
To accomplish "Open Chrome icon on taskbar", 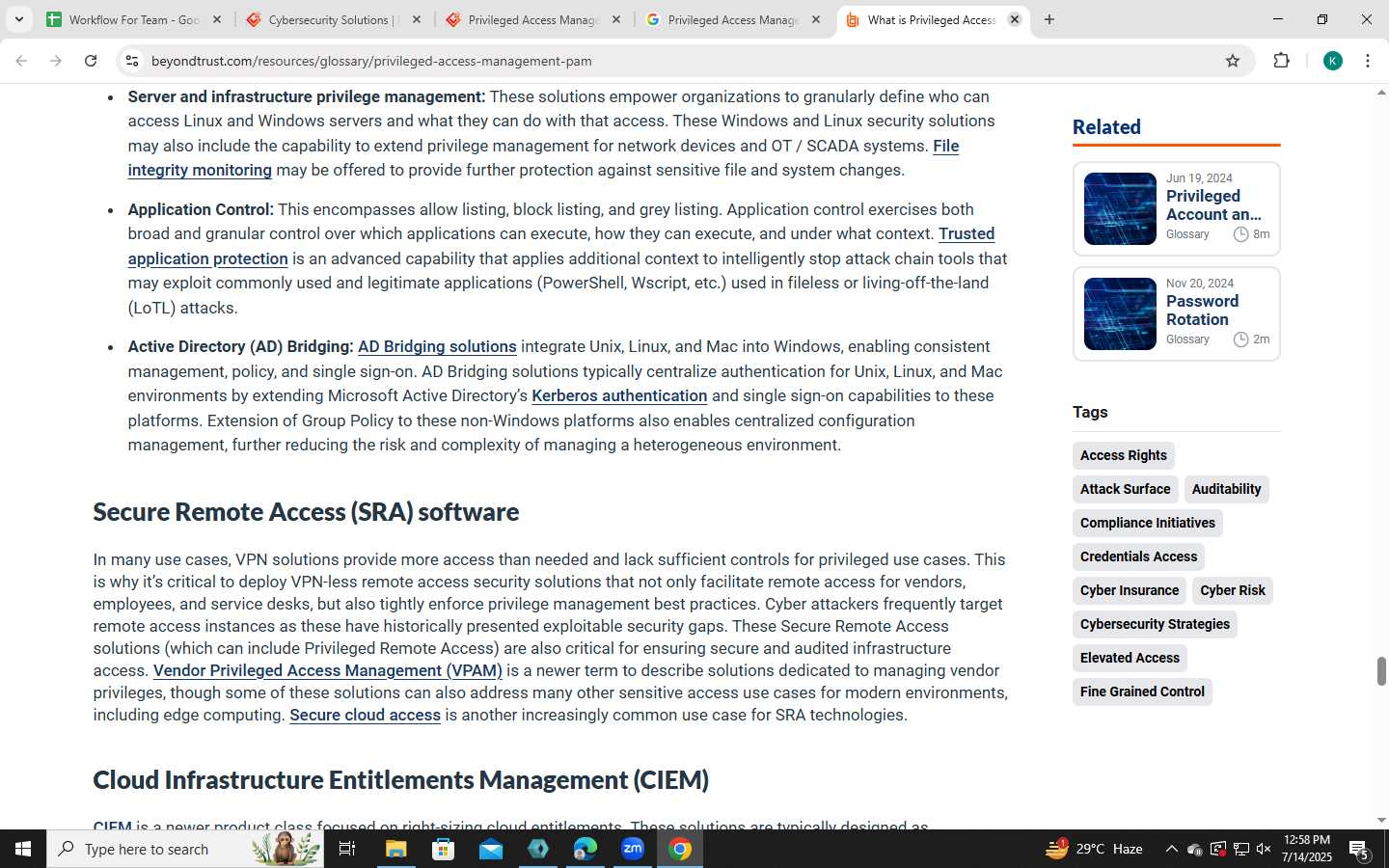I will click(x=680, y=849).
